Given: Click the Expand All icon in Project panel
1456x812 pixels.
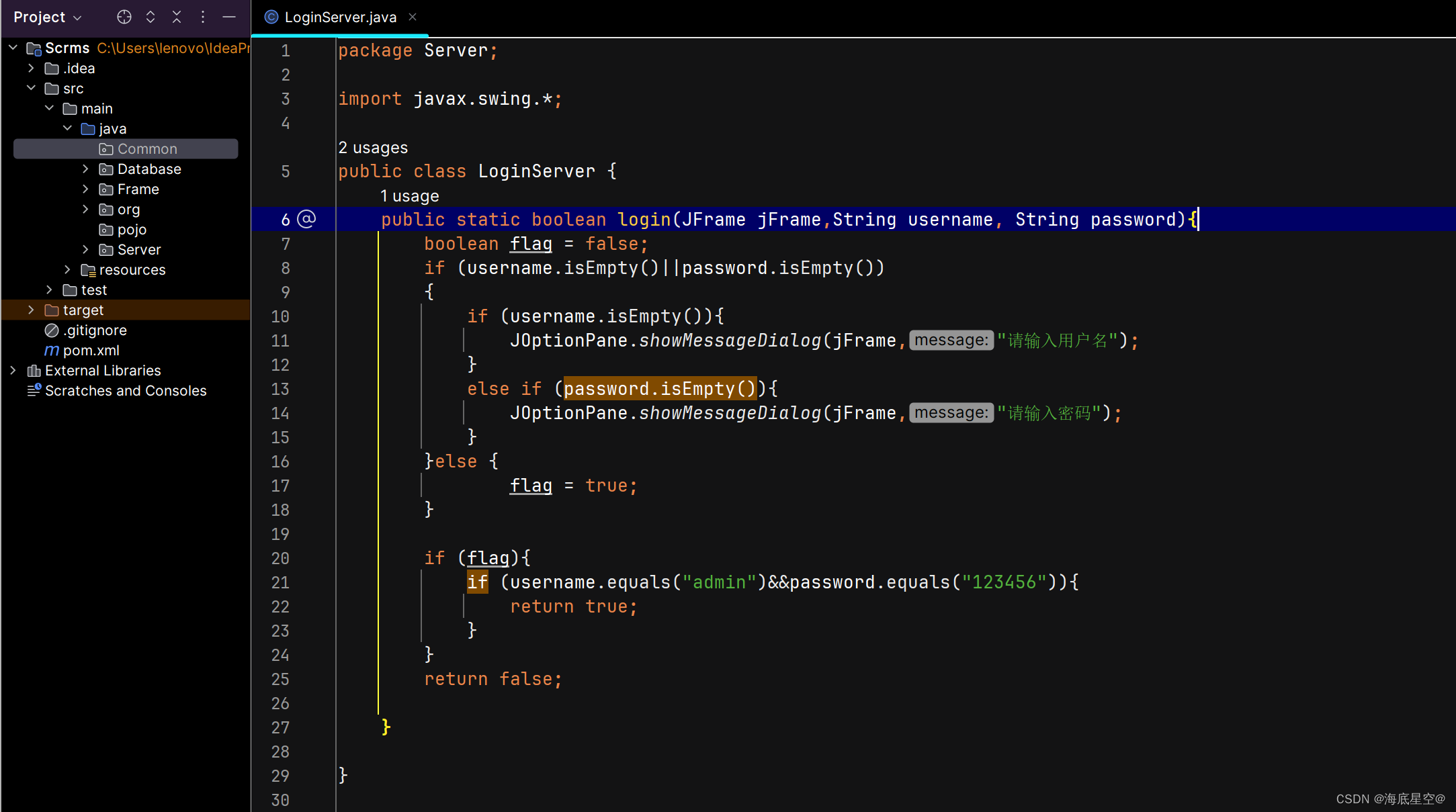Looking at the screenshot, I should pyautogui.click(x=151, y=17).
